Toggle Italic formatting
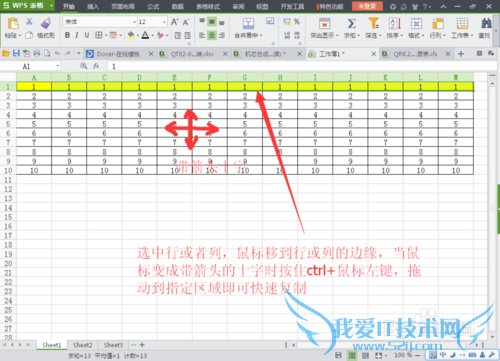Viewport: 500px width, 361px height. coord(77,35)
